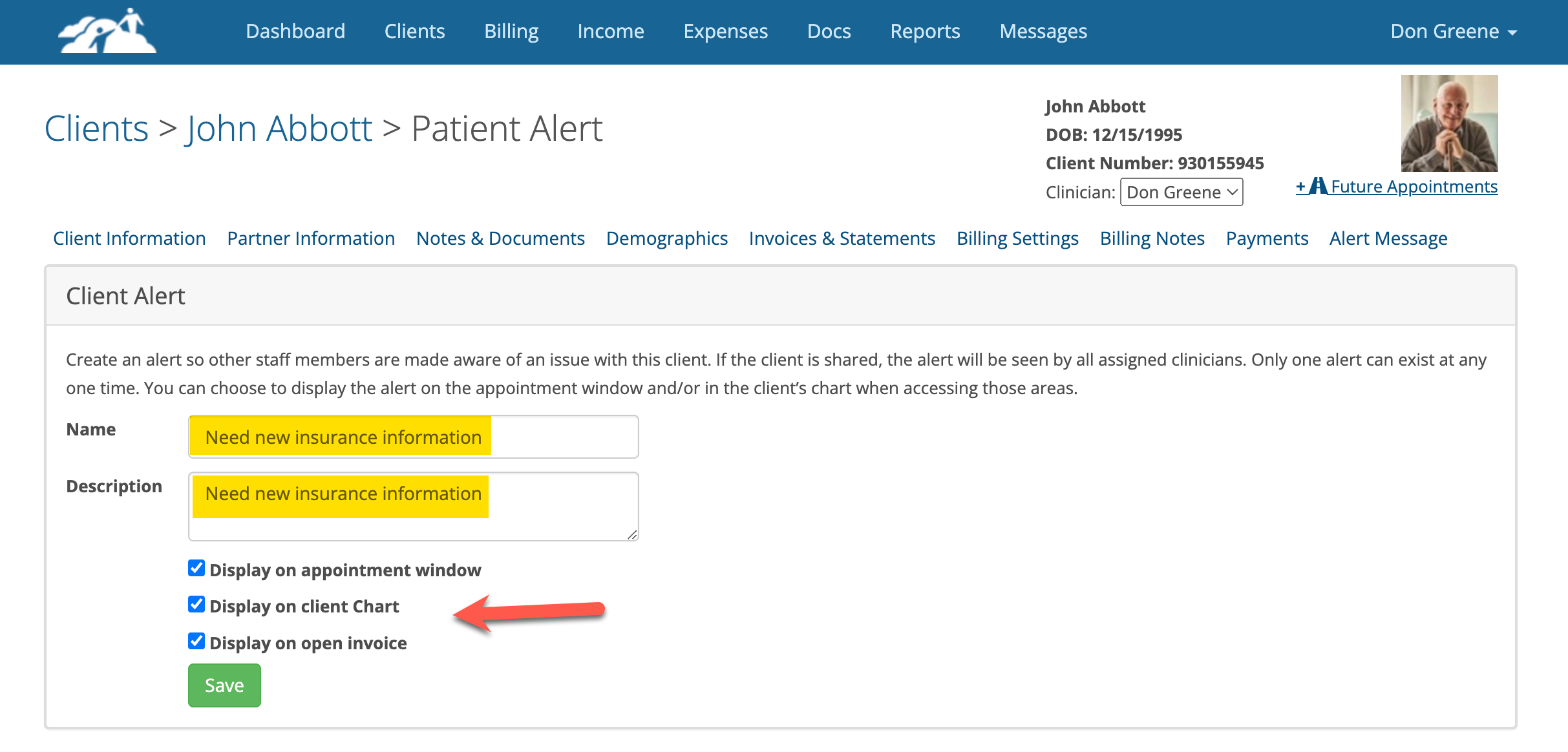Expand the Don Greene user menu
This screenshot has height=752, width=1568.
click(x=1453, y=32)
